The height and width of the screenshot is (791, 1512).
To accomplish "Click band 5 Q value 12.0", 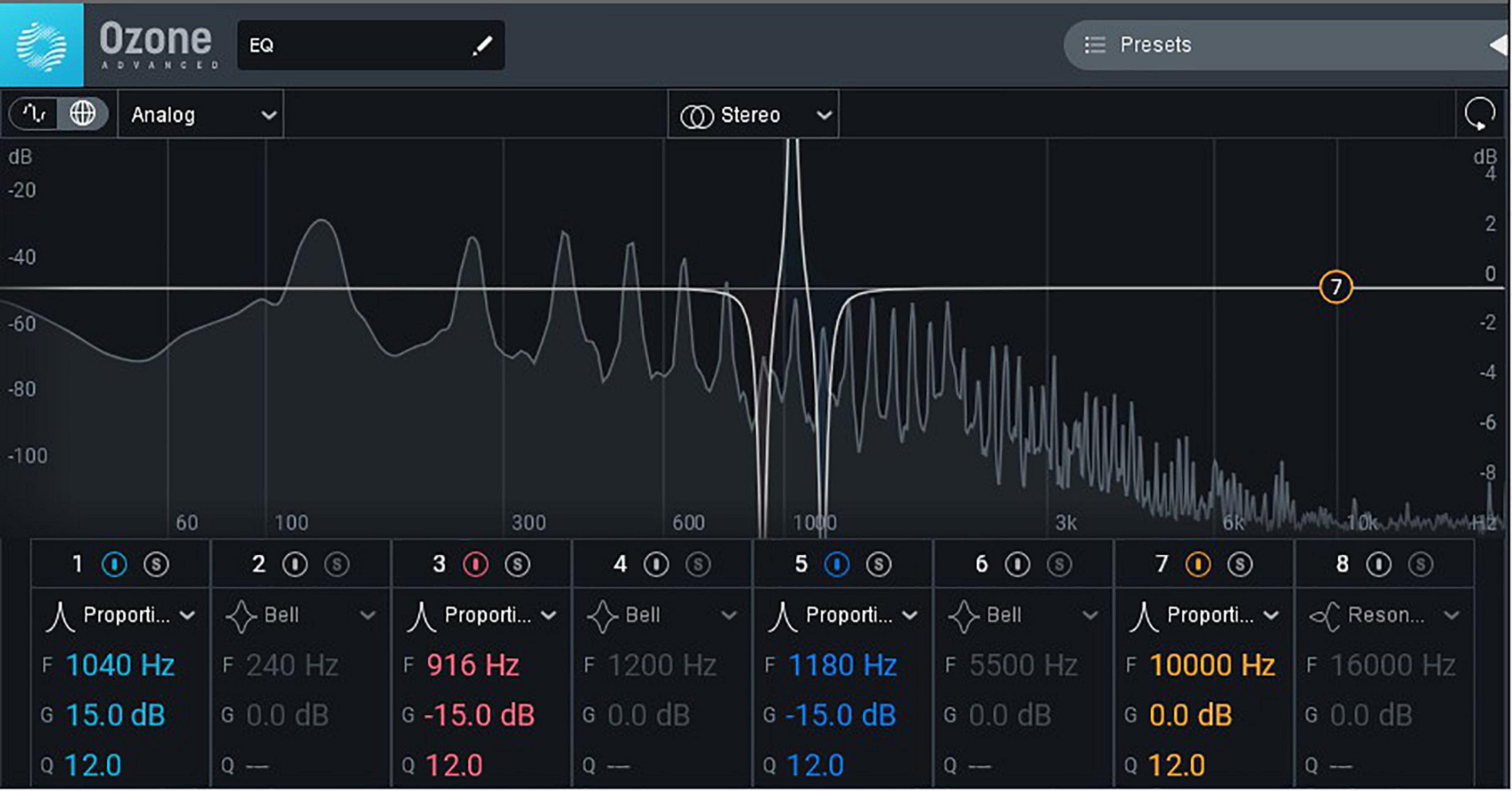I will pos(815,766).
